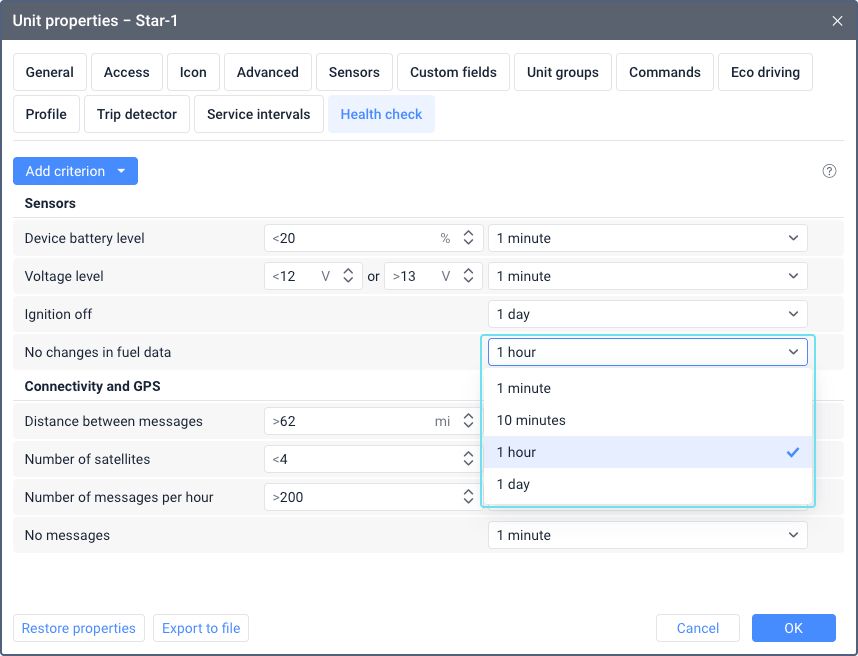
Task: Open the Commands tab
Action: point(665,72)
